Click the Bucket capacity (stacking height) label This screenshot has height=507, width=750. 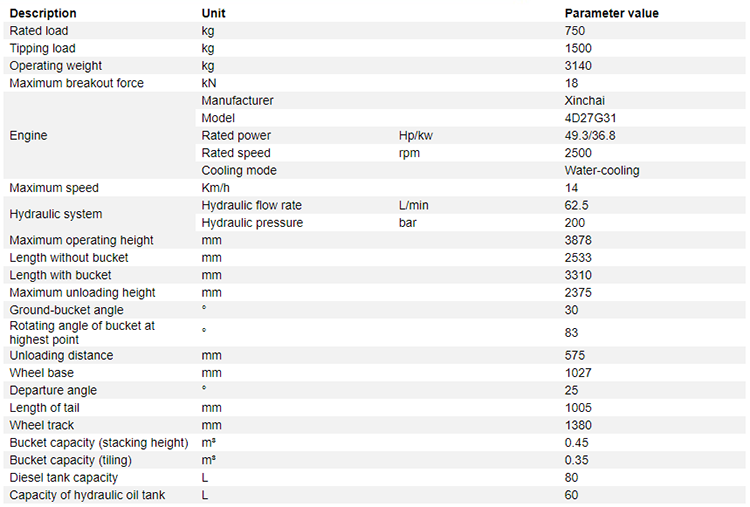pos(99,442)
